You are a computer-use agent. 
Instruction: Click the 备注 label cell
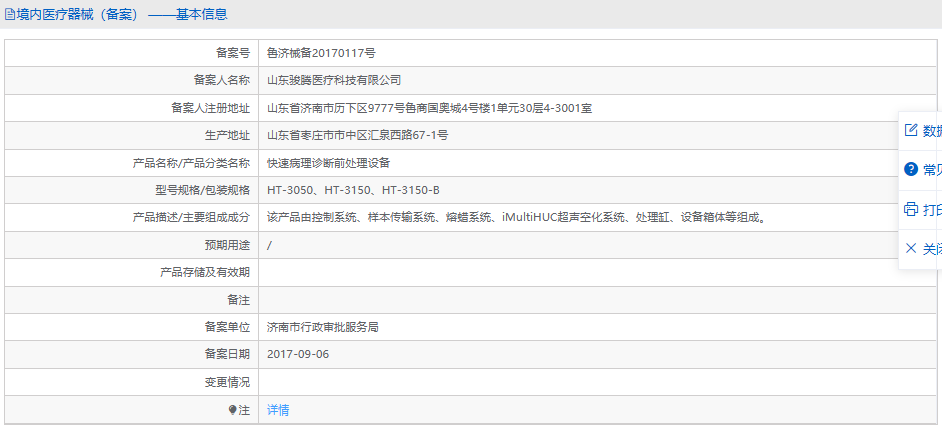(x=132, y=300)
